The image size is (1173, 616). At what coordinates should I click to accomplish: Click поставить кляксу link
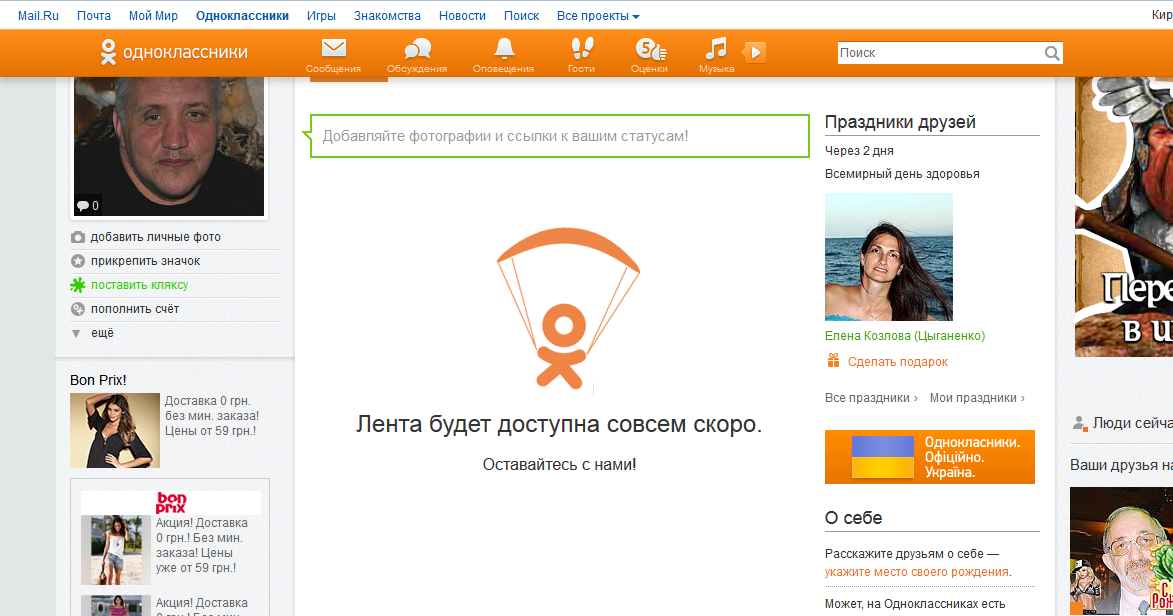tap(139, 285)
